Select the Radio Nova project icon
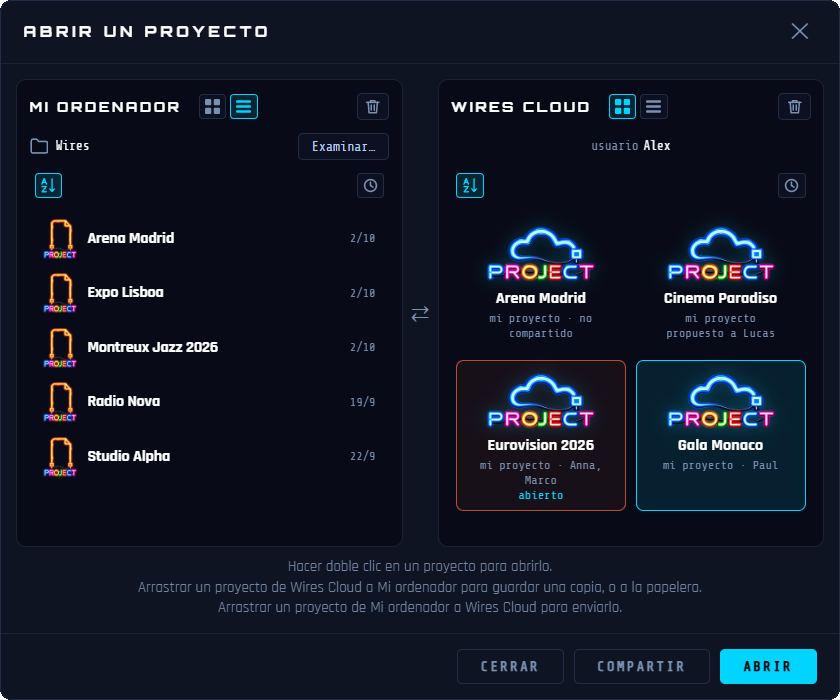The width and height of the screenshot is (840, 700). point(60,402)
